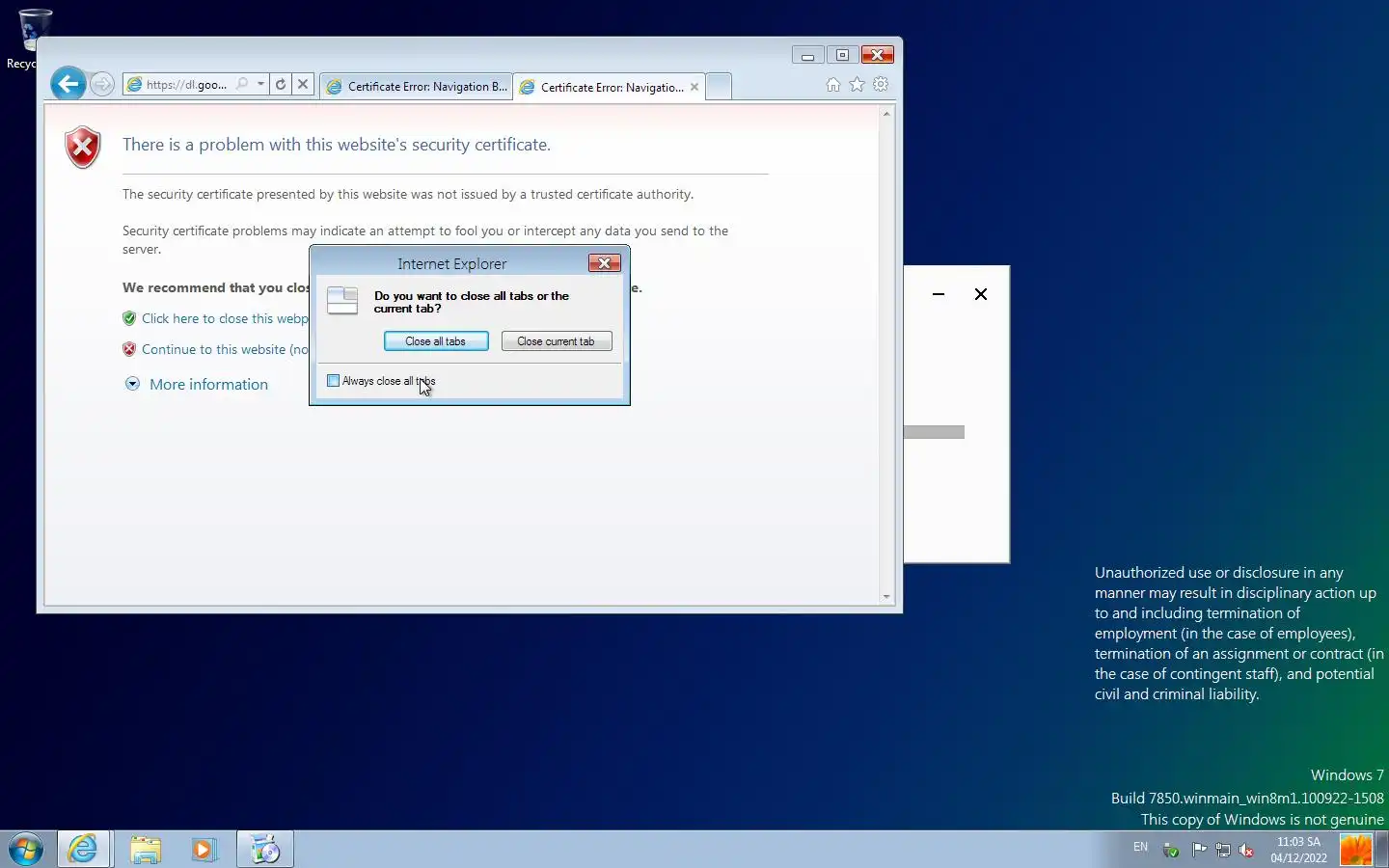Click the page scrollbar up arrow
The height and width of the screenshot is (868, 1389).
click(x=886, y=114)
